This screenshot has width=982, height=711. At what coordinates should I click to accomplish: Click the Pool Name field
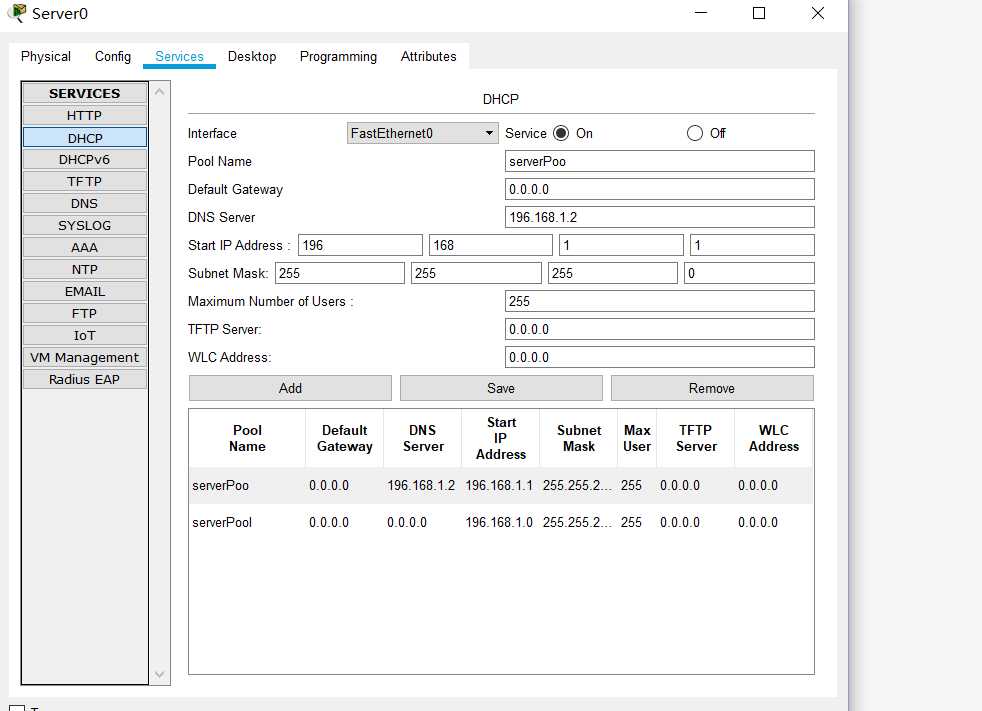[659, 161]
